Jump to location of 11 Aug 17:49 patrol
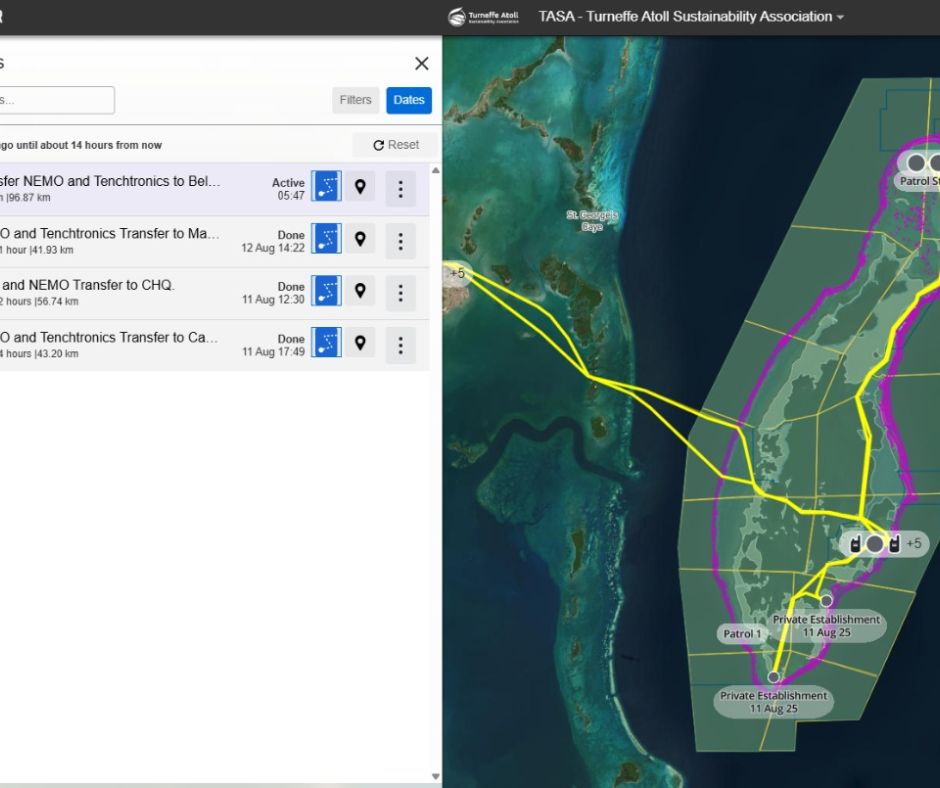The image size is (940, 788). 360,343
